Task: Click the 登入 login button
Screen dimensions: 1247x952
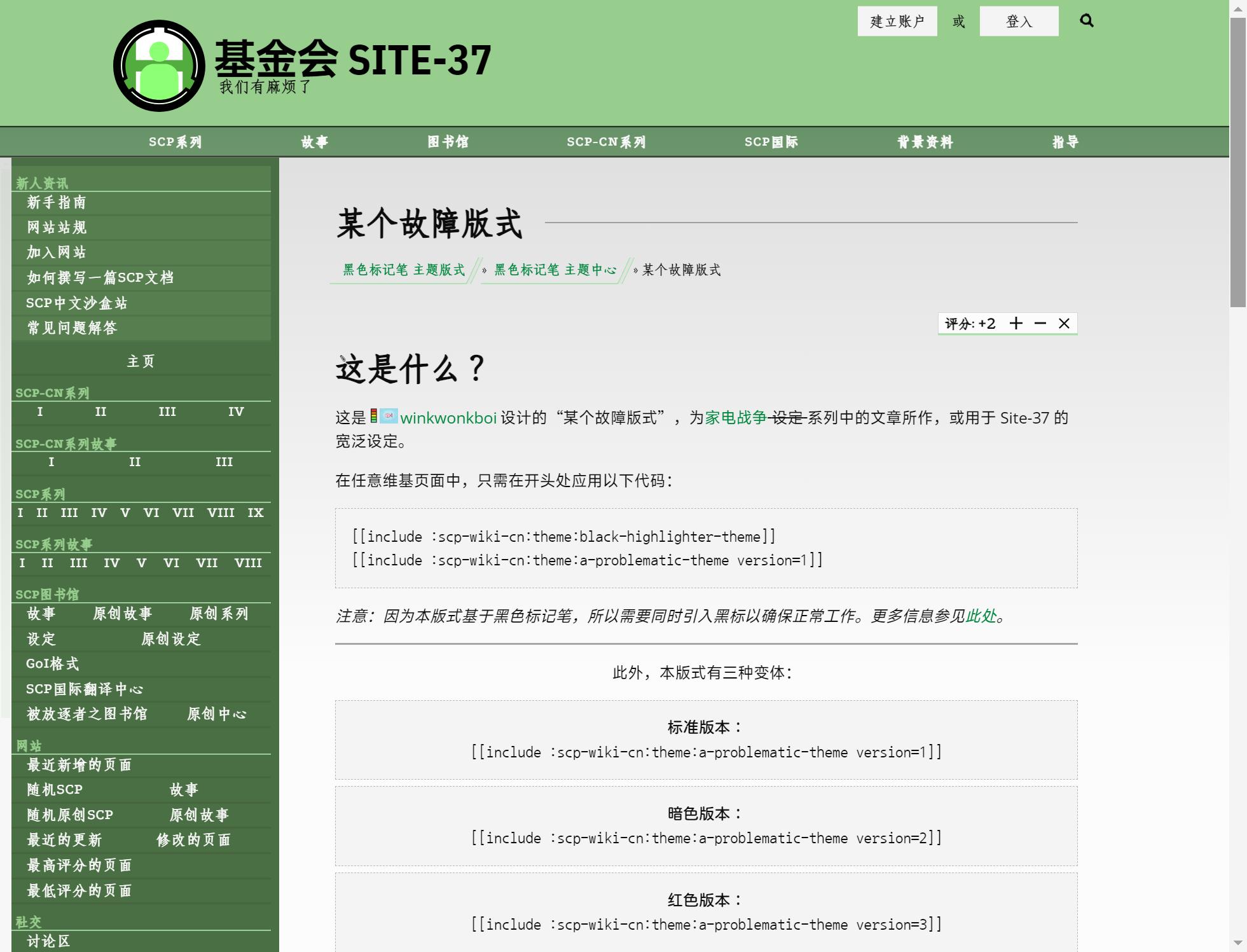Action: coord(1019,22)
